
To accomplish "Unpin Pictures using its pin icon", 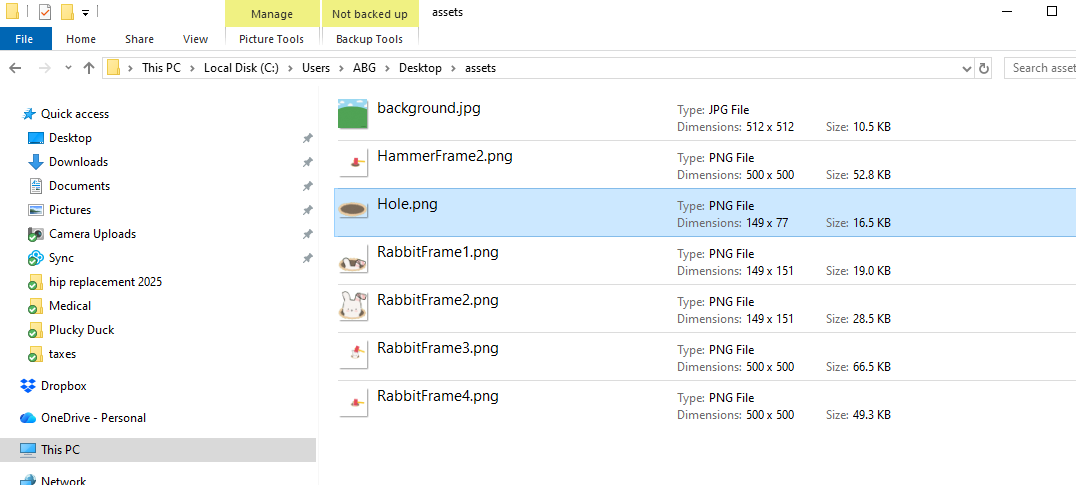I will (307, 210).
